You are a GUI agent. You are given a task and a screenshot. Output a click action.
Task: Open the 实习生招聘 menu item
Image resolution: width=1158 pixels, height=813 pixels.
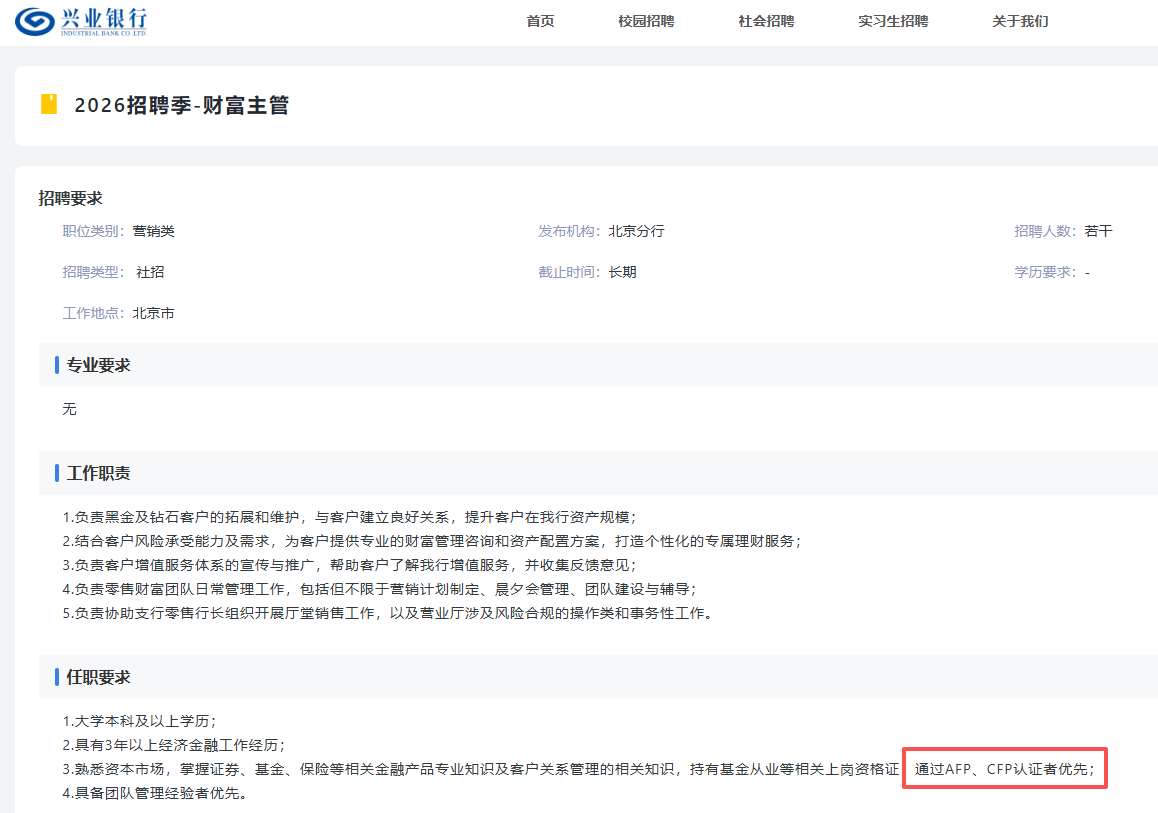coord(893,21)
